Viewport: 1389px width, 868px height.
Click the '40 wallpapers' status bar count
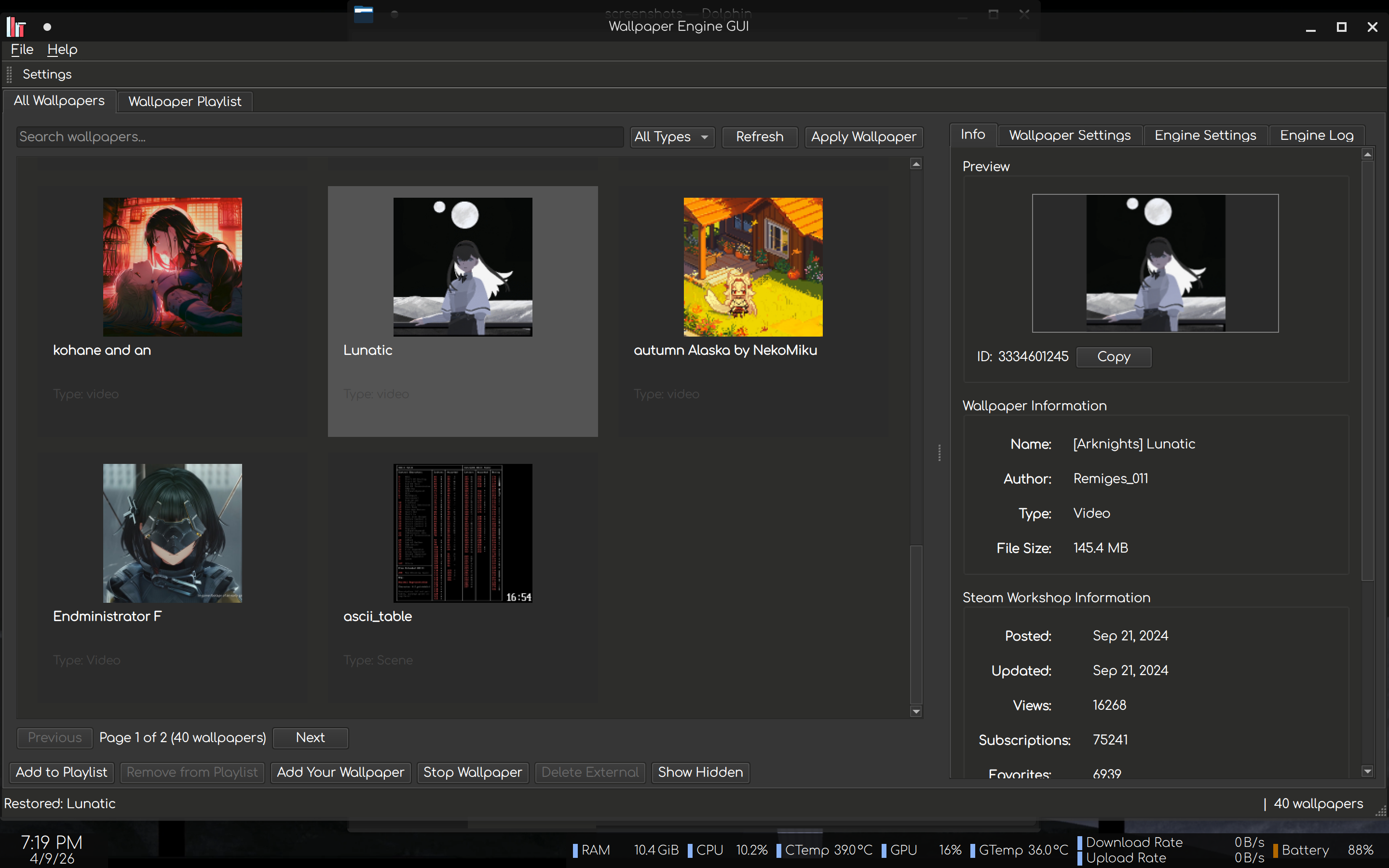(x=1319, y=804)
